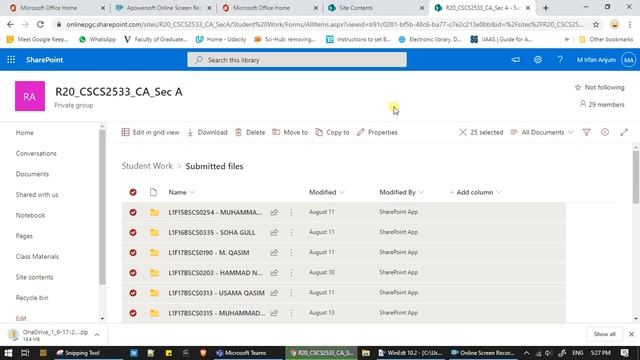Share the SOHA GULL folder
This screenshot has width=640, height=360.
pos(274,232)
